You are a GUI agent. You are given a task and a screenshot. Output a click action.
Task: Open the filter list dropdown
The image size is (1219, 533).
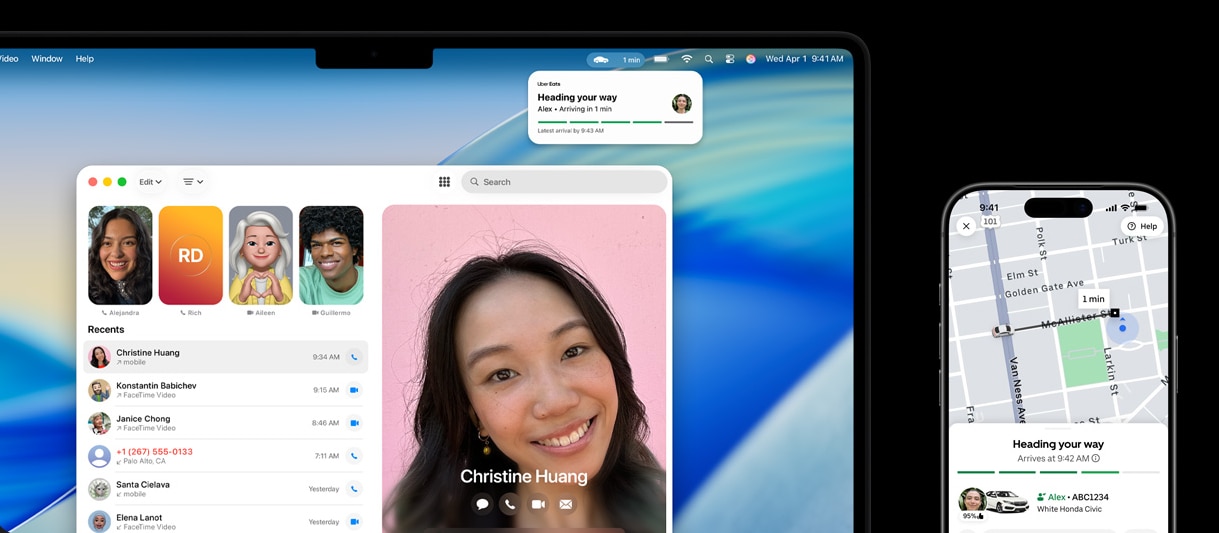pyautogui.click(x=193, y=182)
